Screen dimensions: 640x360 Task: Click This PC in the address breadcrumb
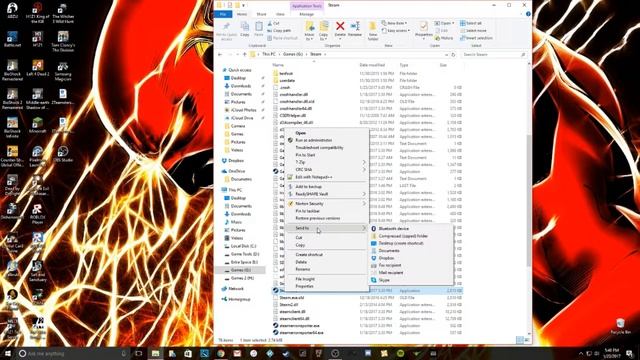269,54
